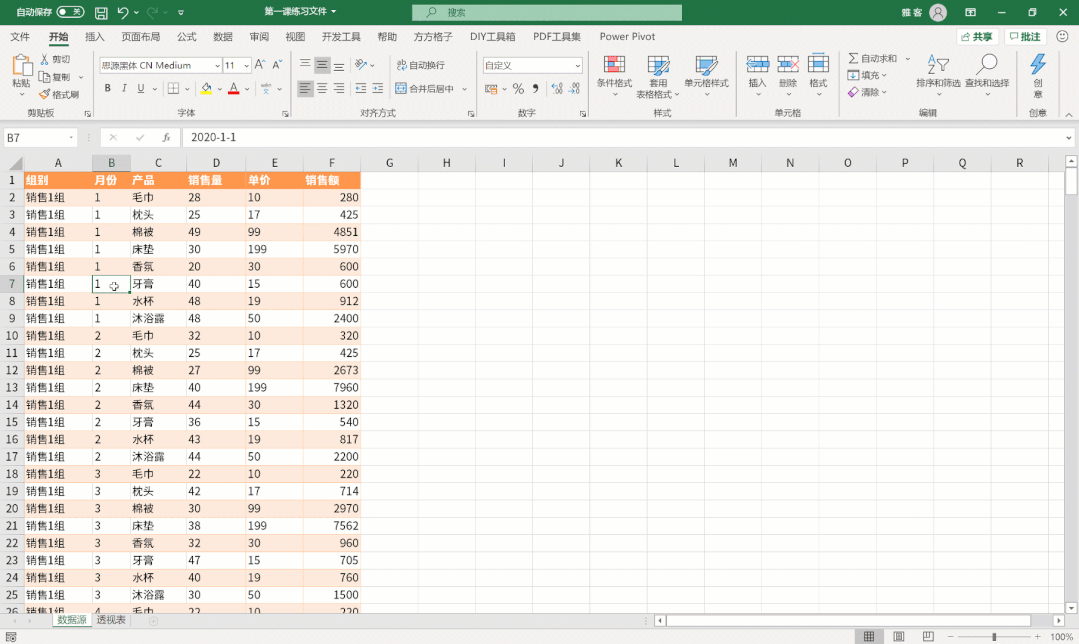Open the number format (自定义) dropdown
The image size is (1079, 644).
[577, 65]
